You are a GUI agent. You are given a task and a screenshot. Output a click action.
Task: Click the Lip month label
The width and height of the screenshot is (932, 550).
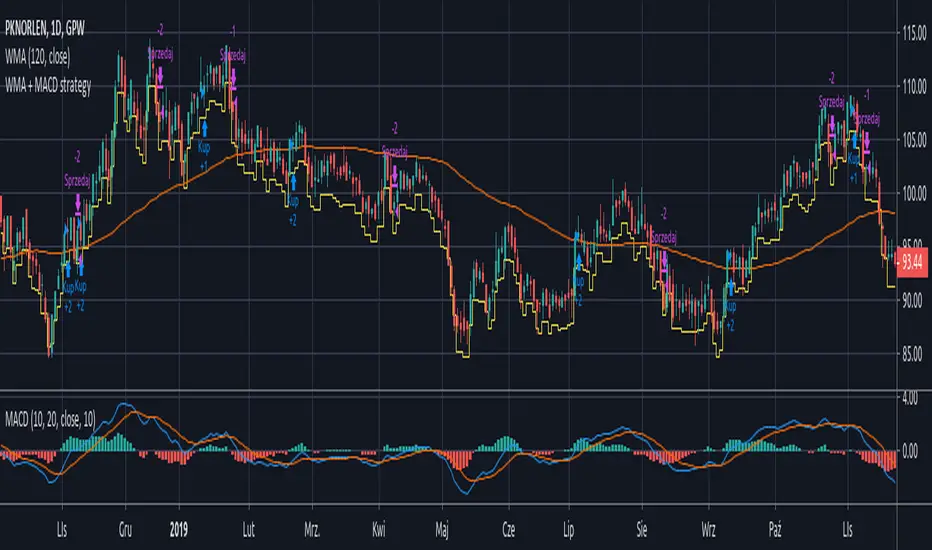click(569, 530)
